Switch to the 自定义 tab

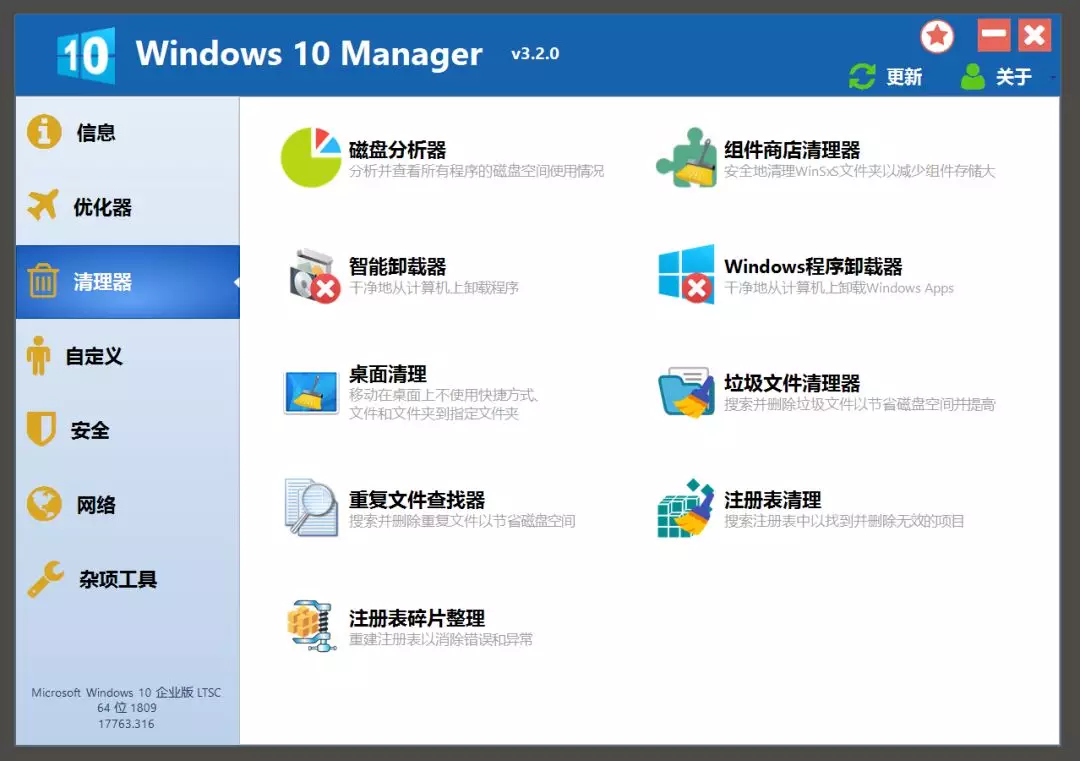click(x=127, y=356)
